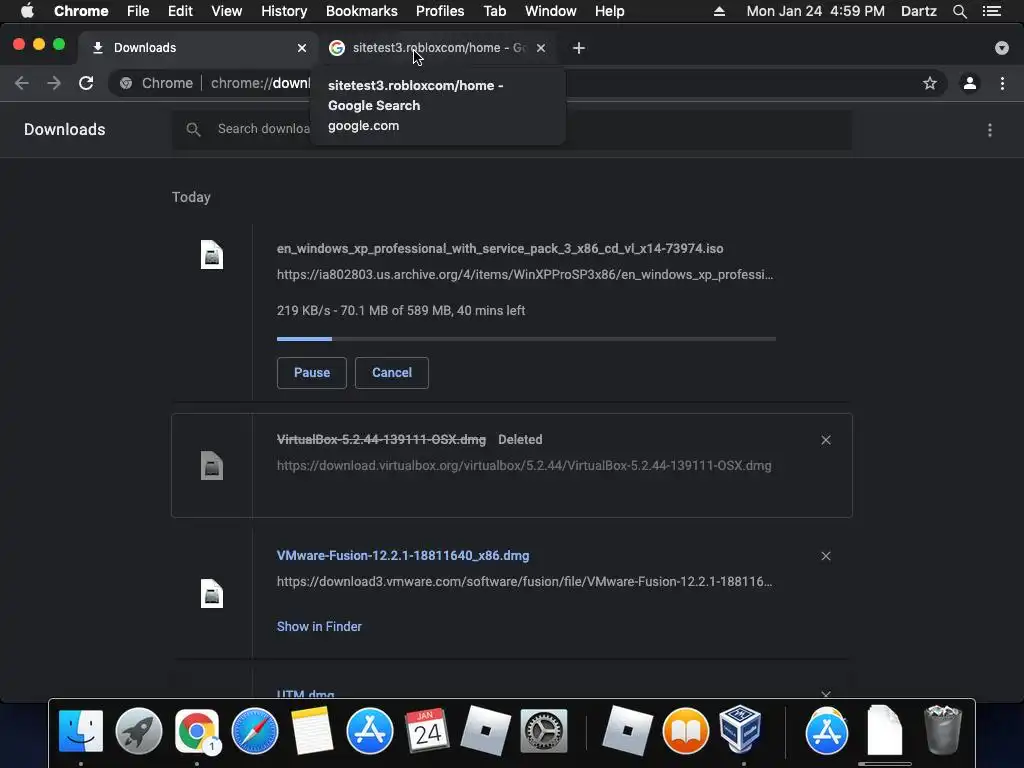Open the download3.vmware.com URL link

[524, 581]
